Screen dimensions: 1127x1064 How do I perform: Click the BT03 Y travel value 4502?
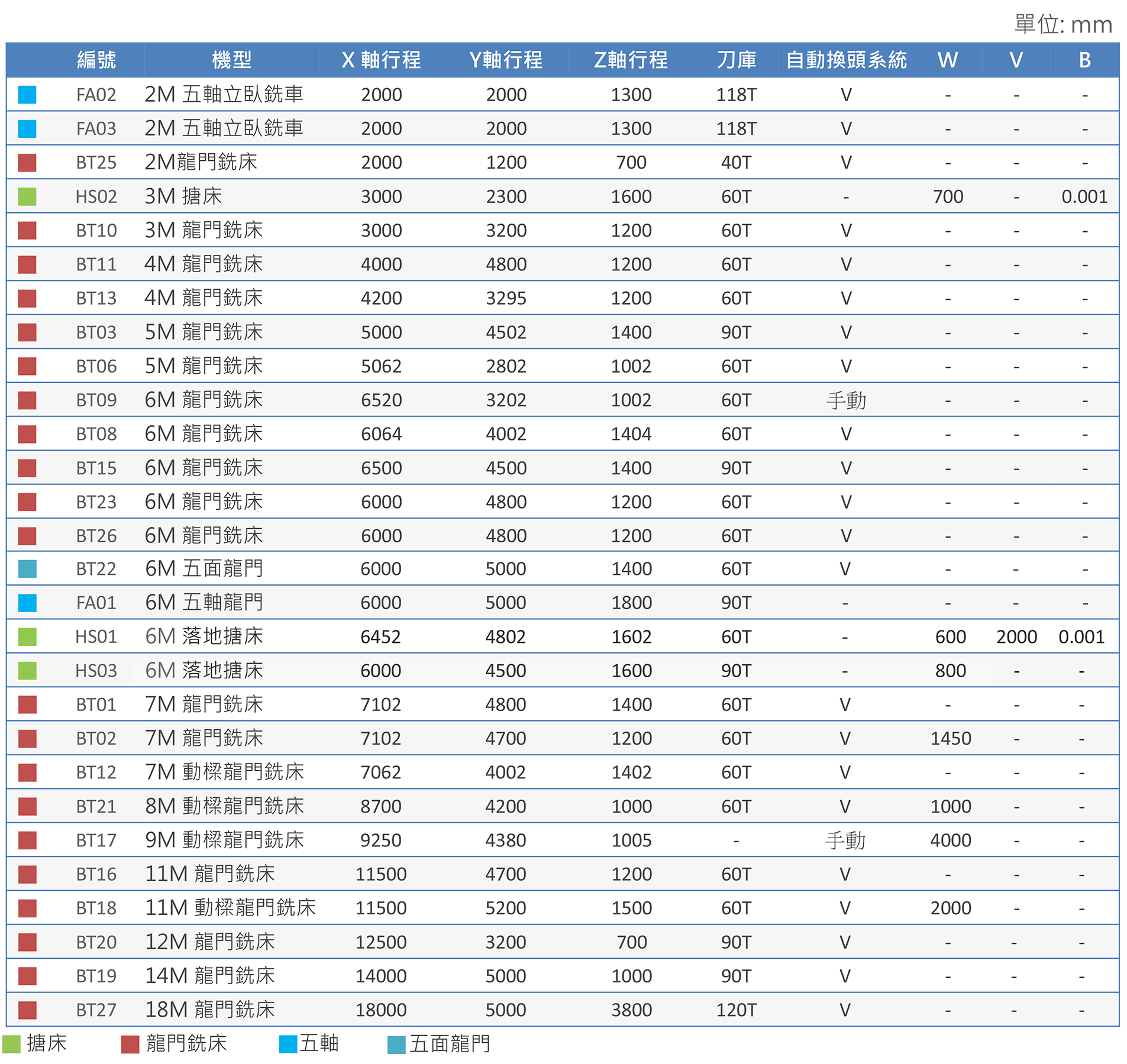pos(506,332)
